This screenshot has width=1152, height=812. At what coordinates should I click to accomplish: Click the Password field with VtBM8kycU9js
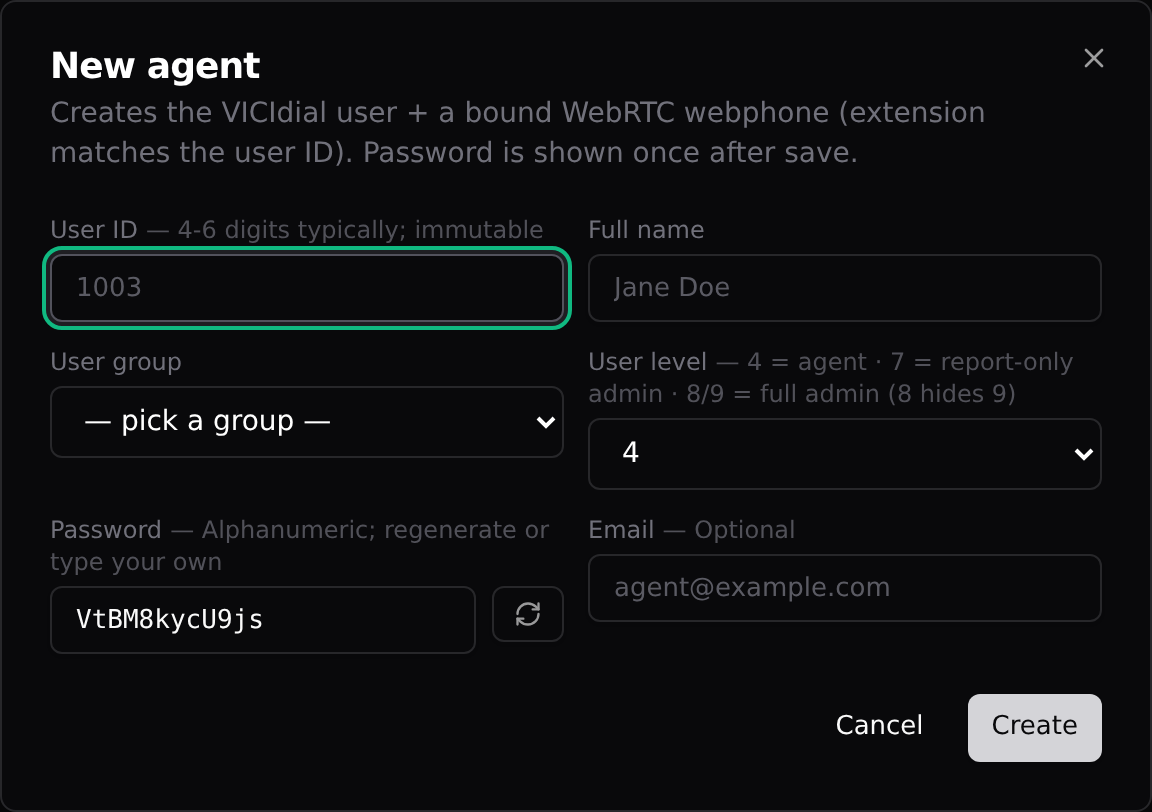[x=263, y=619]
